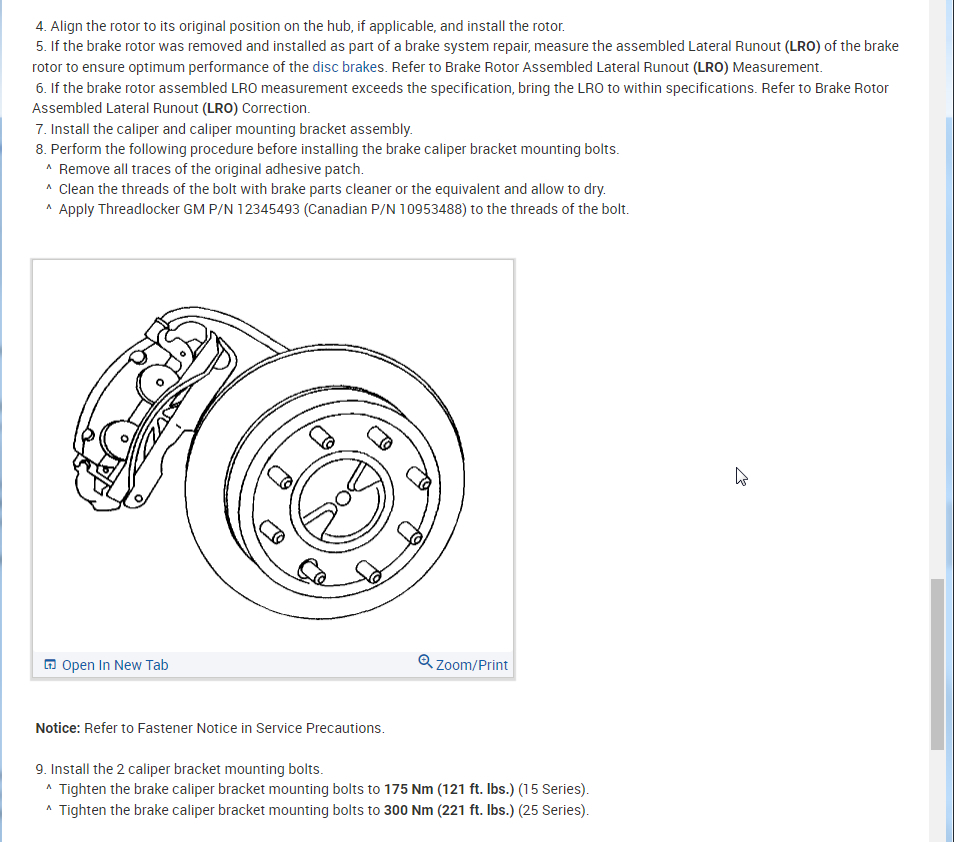The image size is (954, 842).
Task: Click the center hub of the rotor diagram
Action: point(343,498)
